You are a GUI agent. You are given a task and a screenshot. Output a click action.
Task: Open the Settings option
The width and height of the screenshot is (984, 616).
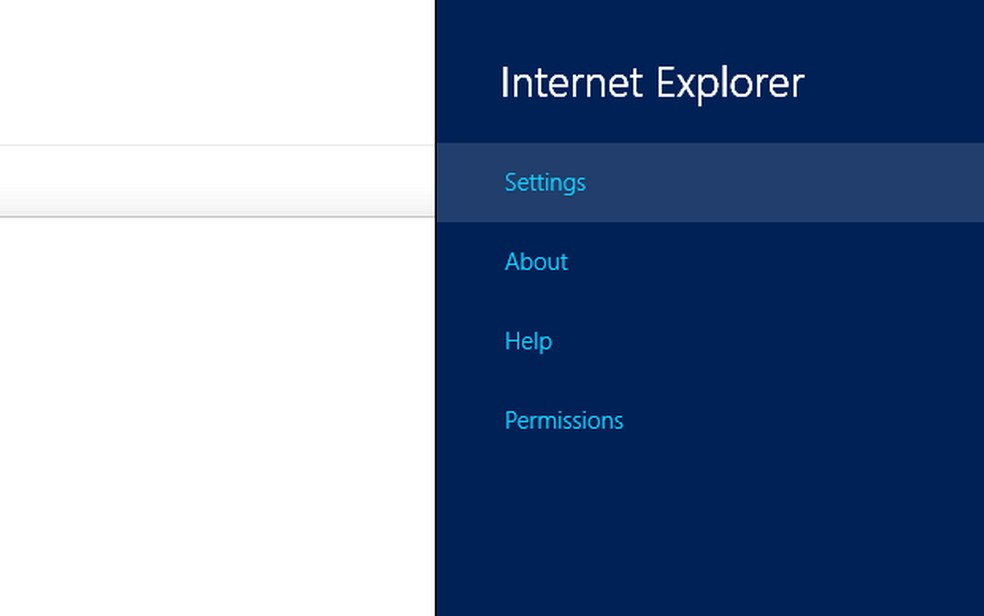coord(545,183)
